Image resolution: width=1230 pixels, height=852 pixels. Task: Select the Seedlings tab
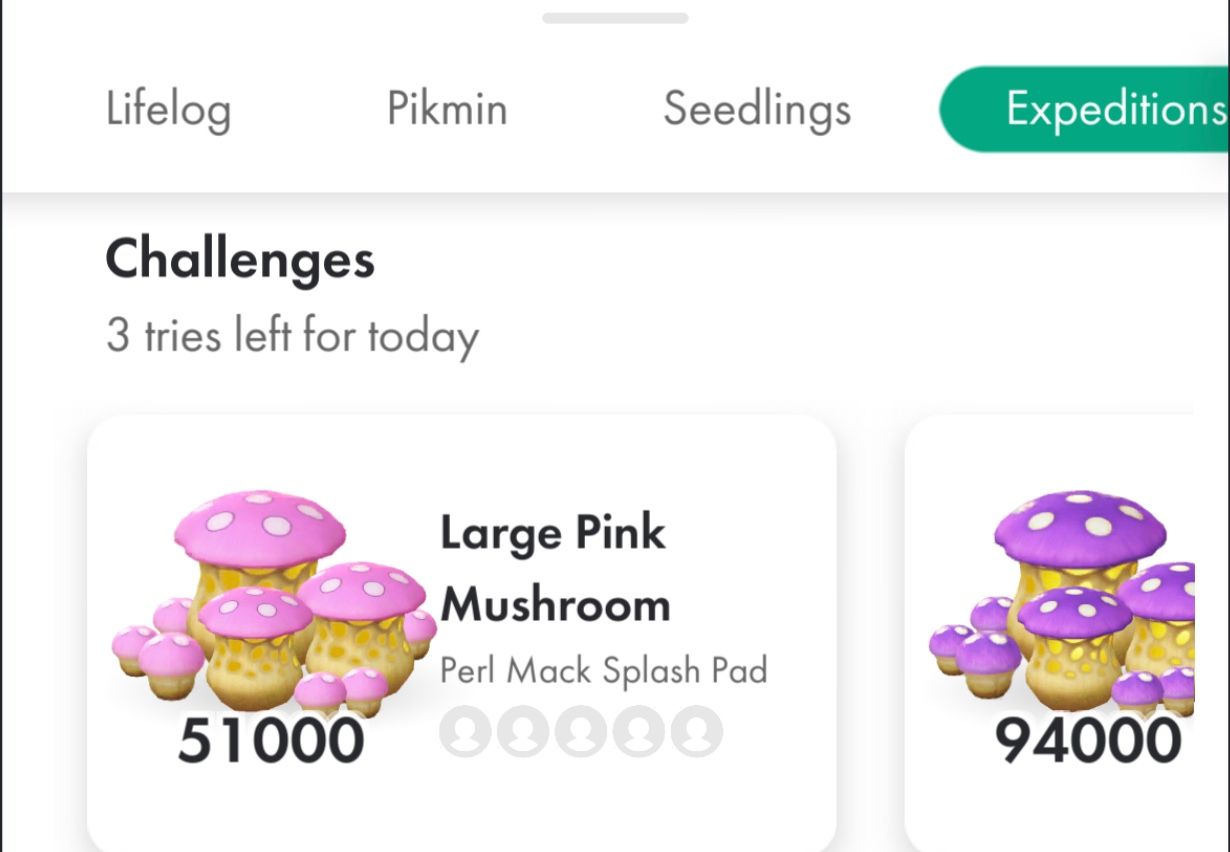757,109
